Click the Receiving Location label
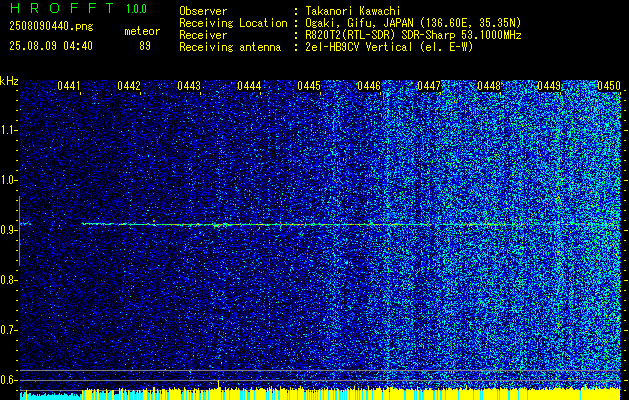 pos(233,23)
